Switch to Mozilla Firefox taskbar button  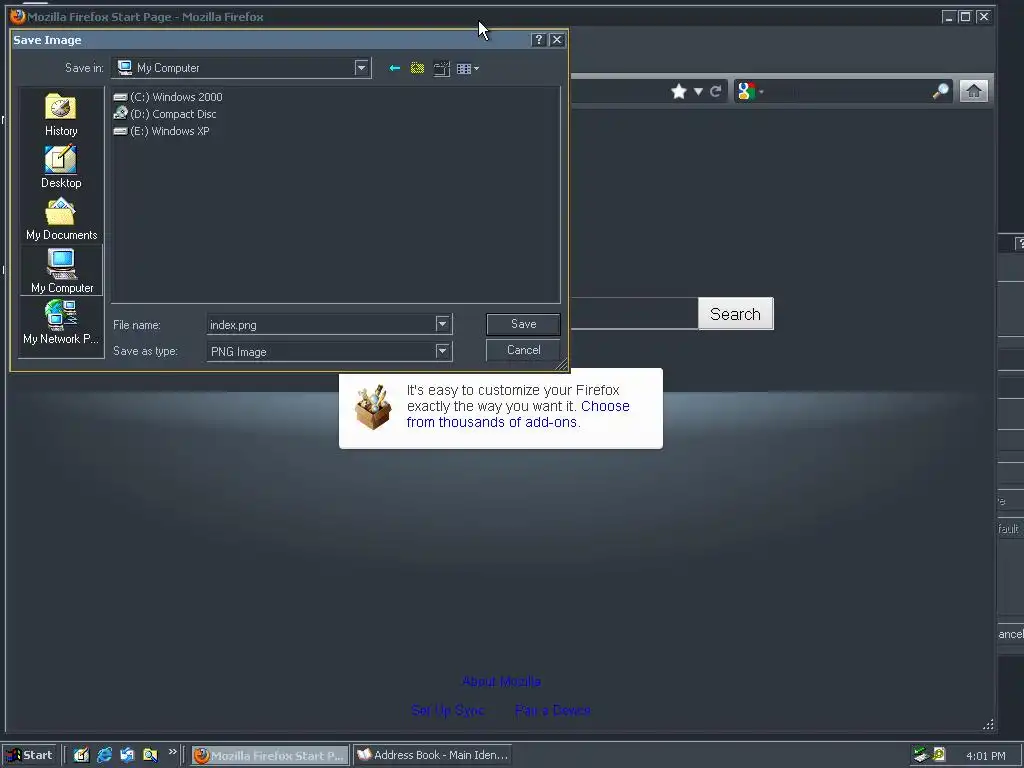coord(270,755)
